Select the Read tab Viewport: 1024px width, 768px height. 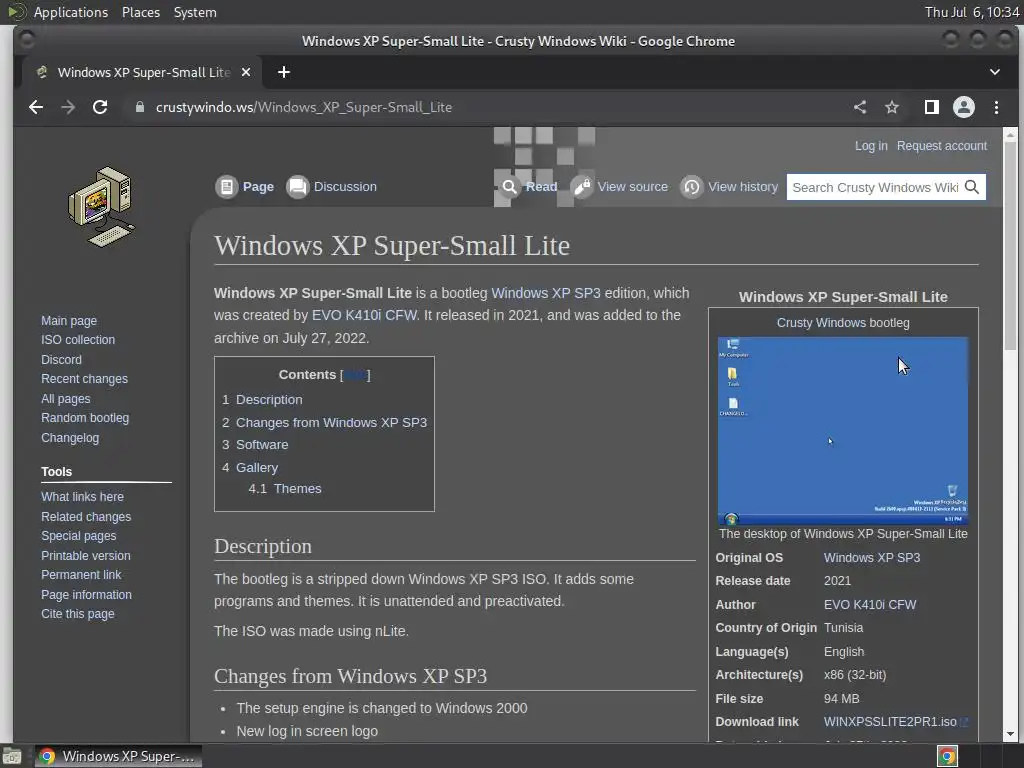[541, 187]
